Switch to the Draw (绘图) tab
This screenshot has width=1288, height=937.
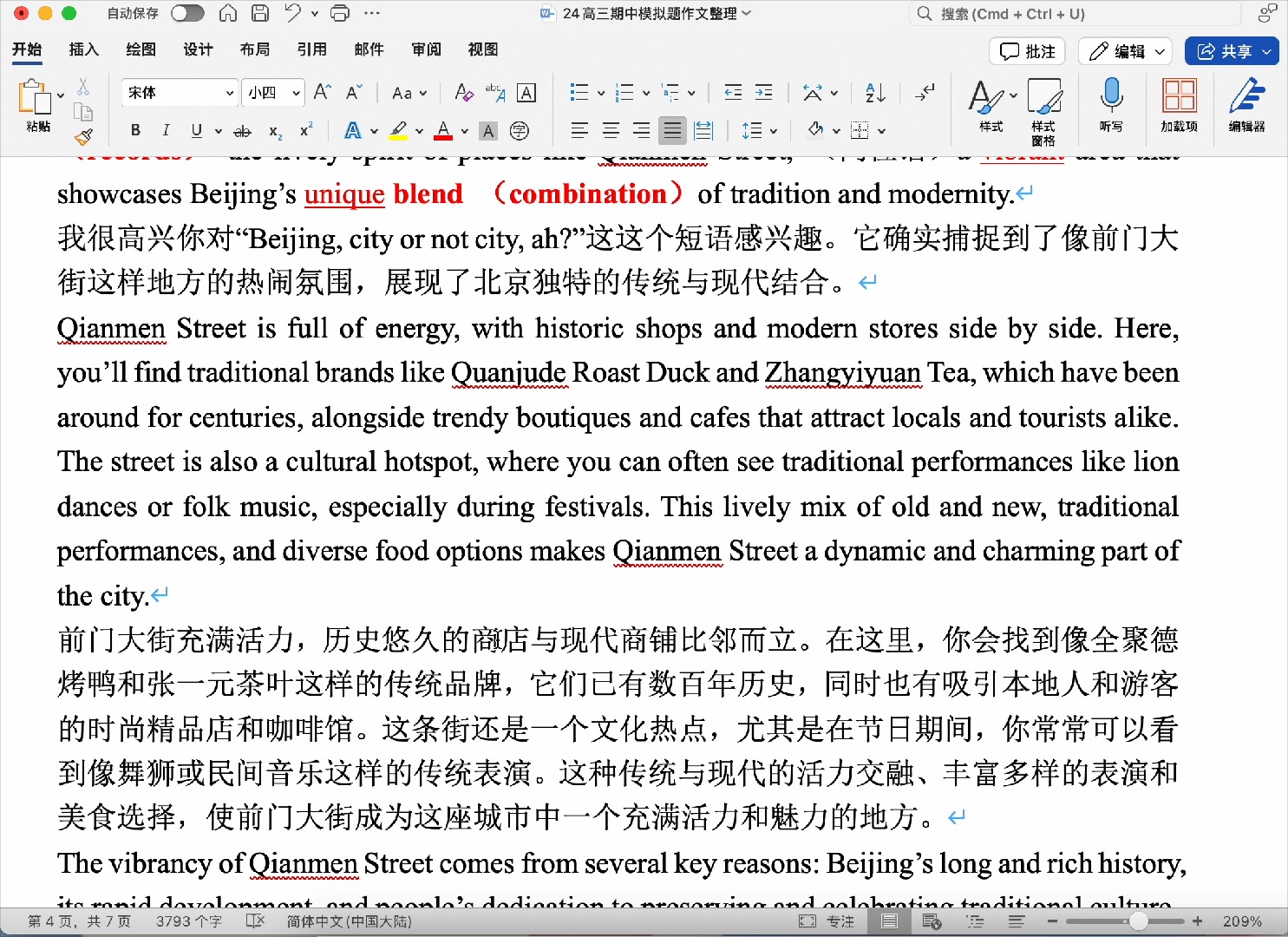[141, 49]
